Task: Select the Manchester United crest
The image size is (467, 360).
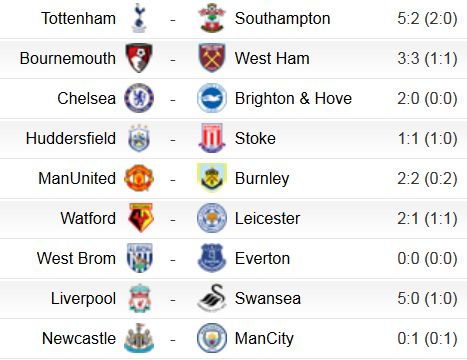Action: pyautogui.click(x=139, y=178)
